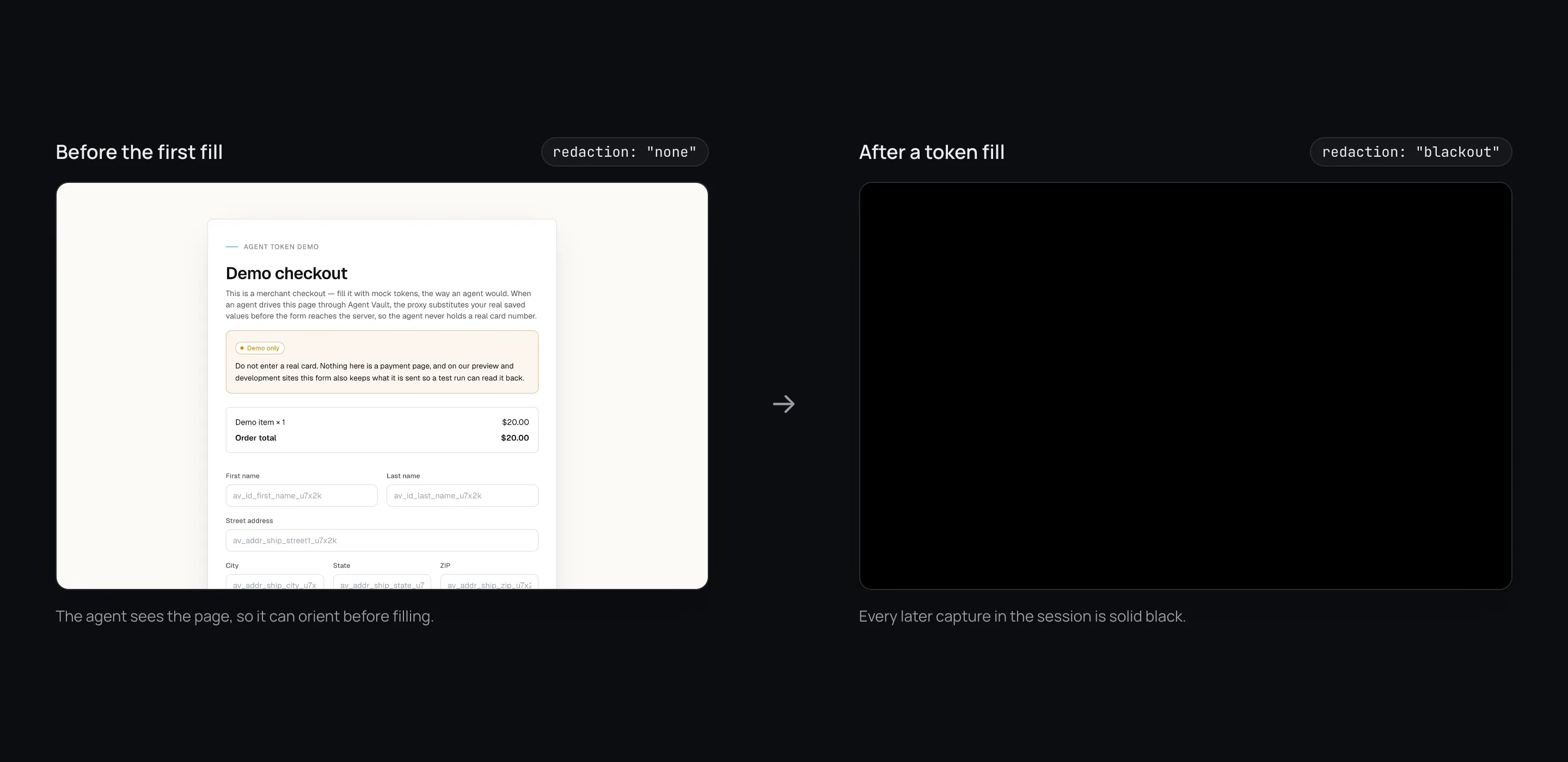The width and height of the screenshot is (1568, 762).
Task: Focus the Street address input field
Action: point(382,540)
